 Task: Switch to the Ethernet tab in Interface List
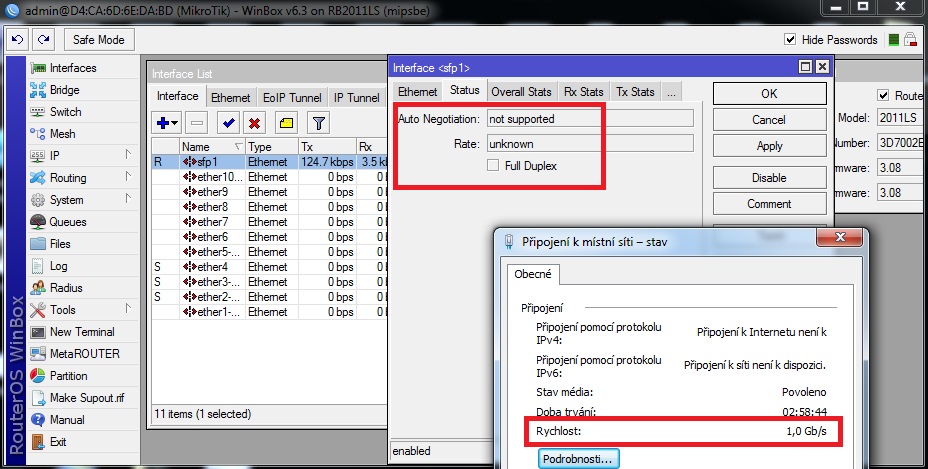[x=231, y=98]
